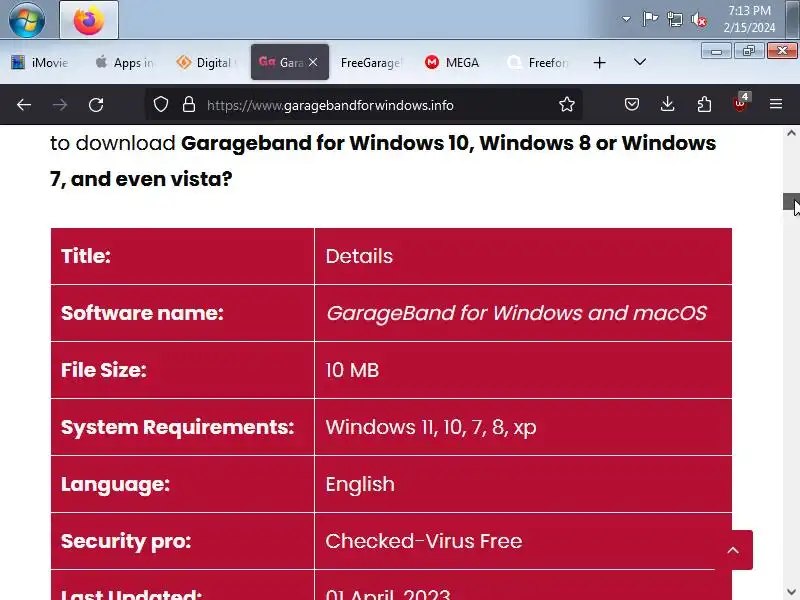The width and height of the screenshot is (800, 600).
Task: Bookmark this page with star icon
Action: (x=567, y=105)
